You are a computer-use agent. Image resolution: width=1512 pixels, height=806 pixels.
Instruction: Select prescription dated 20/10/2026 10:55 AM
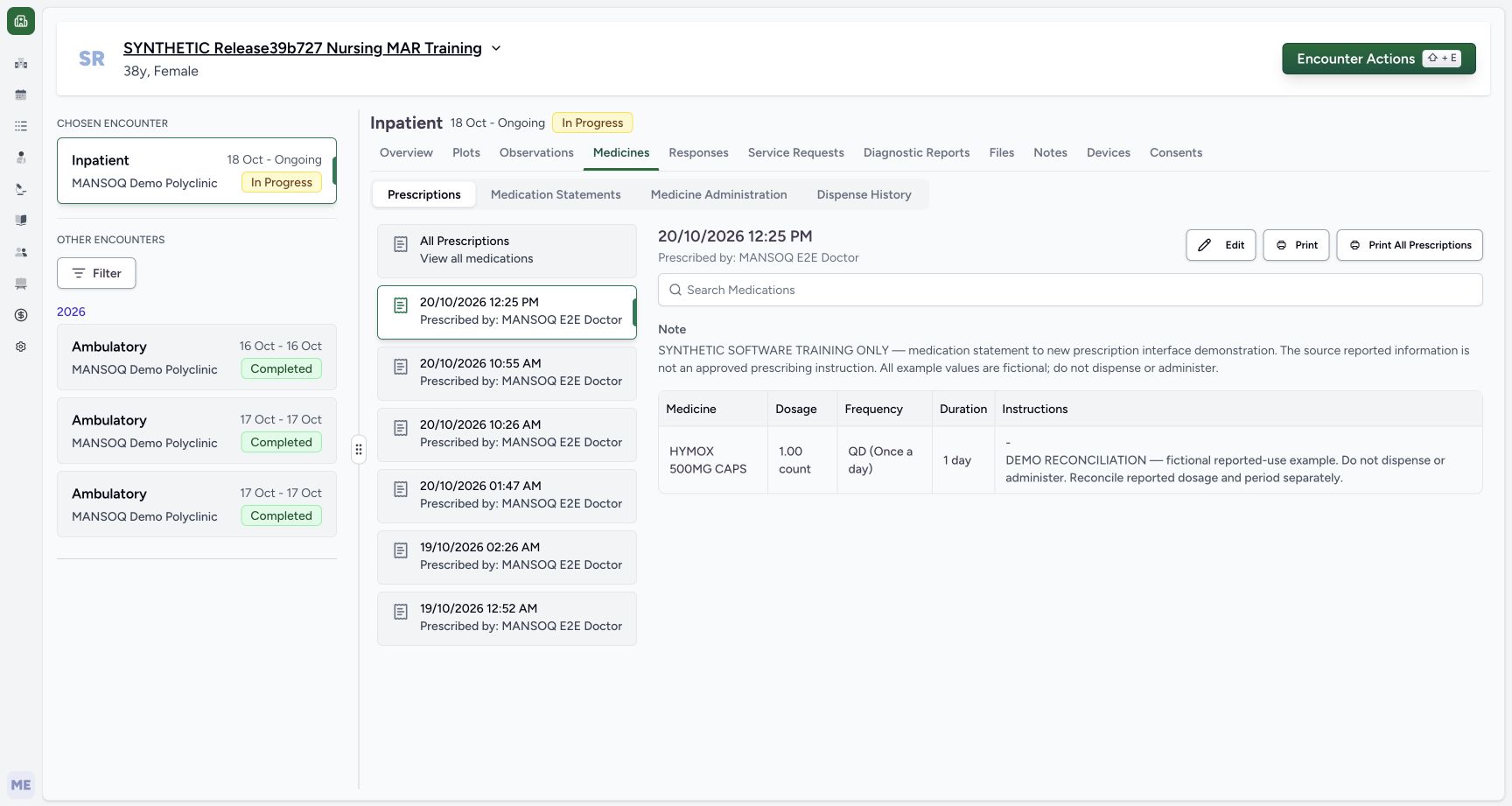507,374
